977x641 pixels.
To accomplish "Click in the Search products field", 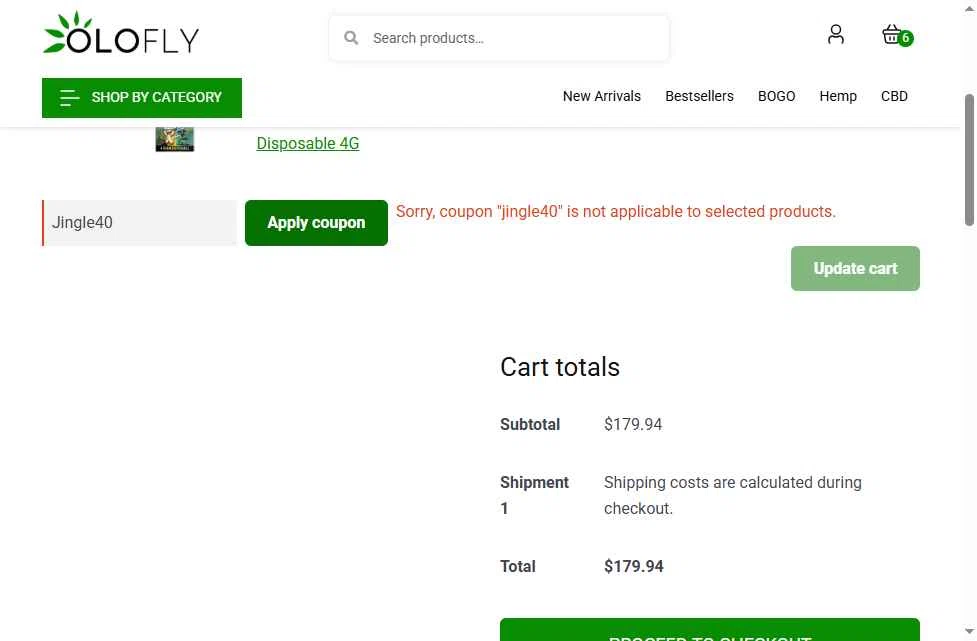I will pyautogui.click(x=510, y=38).
